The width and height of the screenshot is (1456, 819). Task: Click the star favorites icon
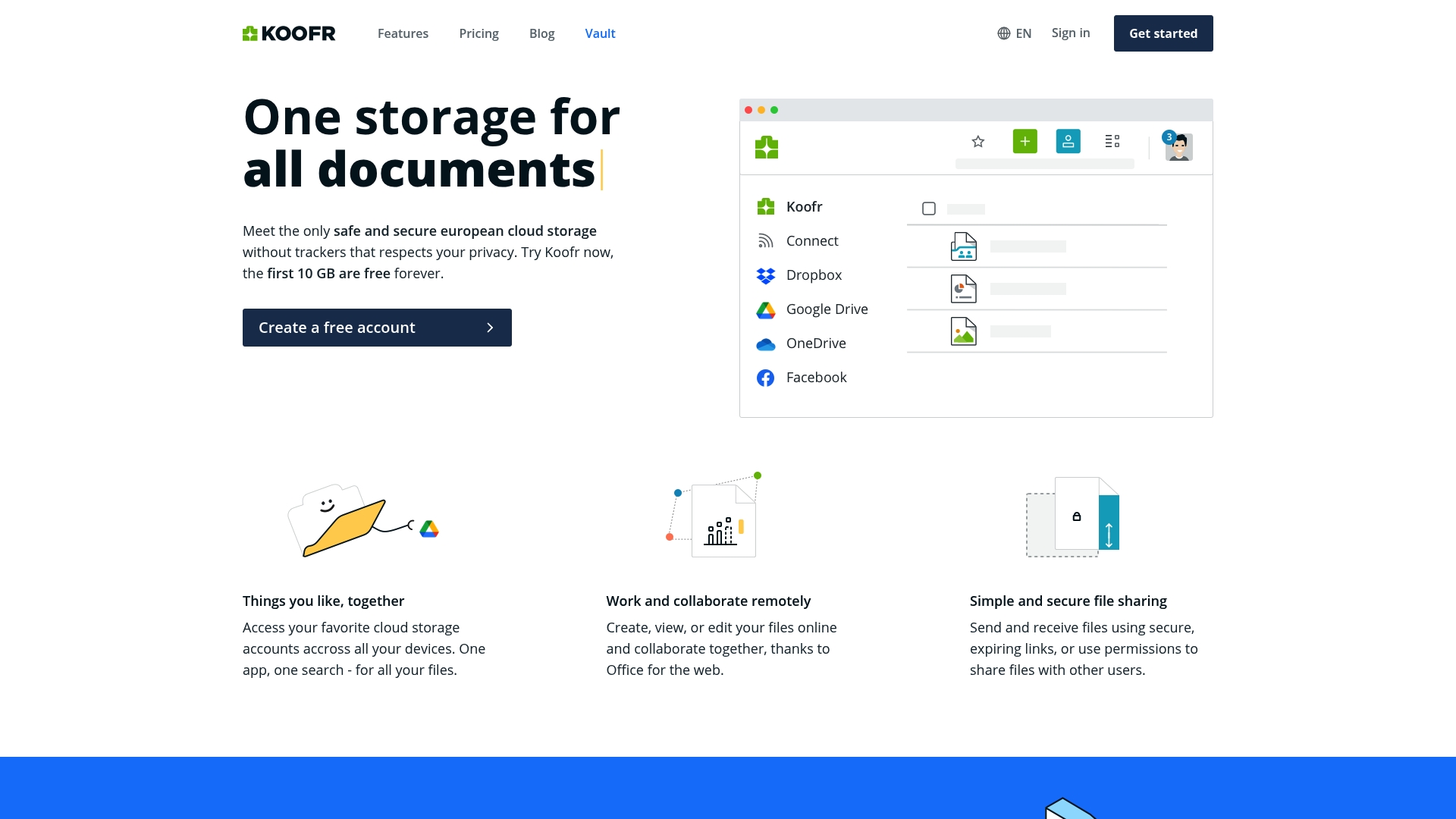pos(978,141)
